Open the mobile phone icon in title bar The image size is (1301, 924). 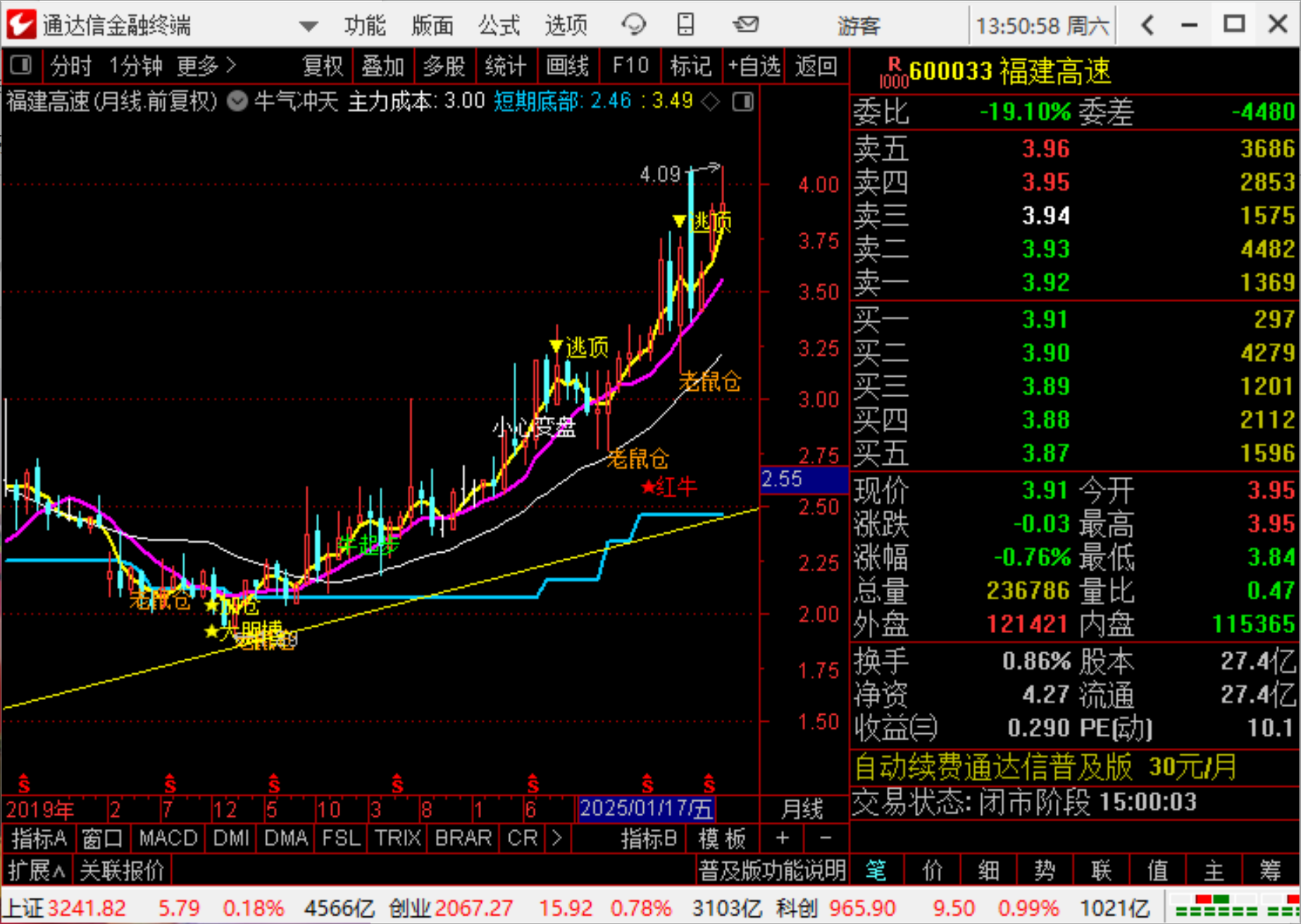pyautogui.click(x=685, y=25)
